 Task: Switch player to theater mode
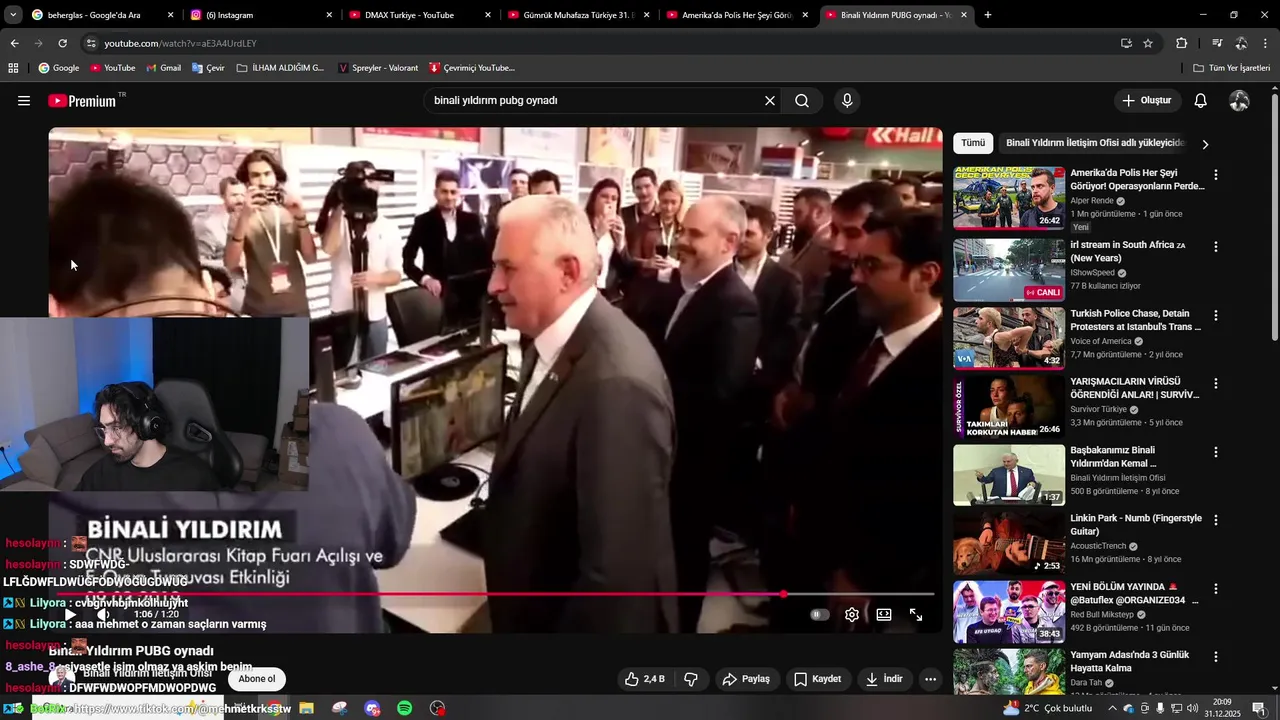[884, 615]
